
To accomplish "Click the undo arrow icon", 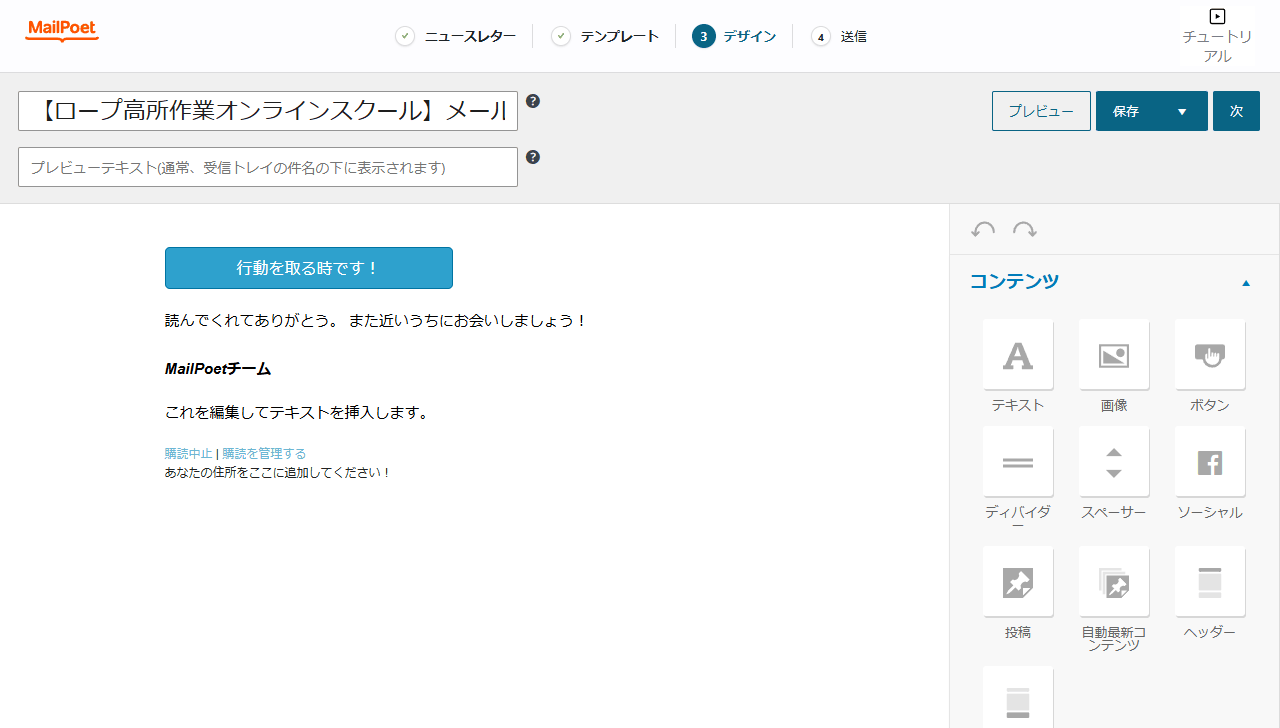I will pyautogui.click(x=983, y=230).
